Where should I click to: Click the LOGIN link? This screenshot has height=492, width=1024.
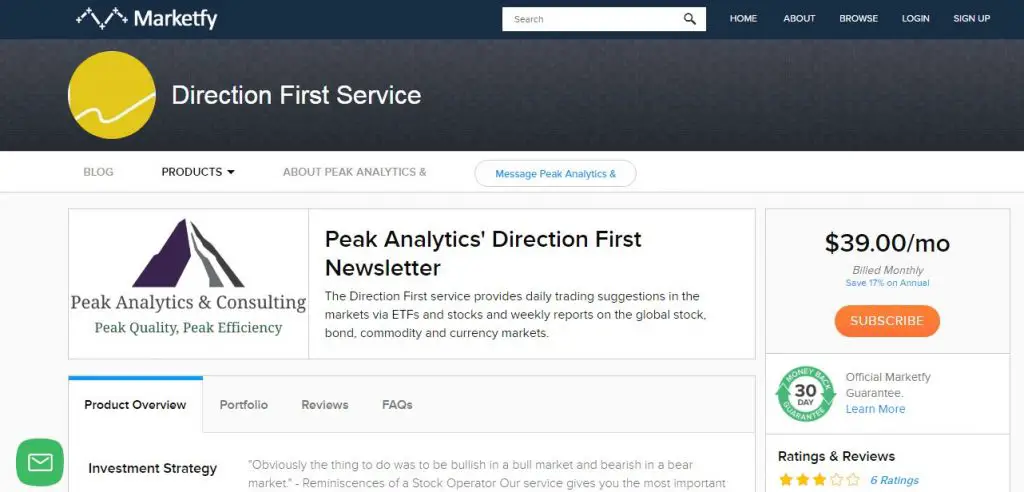pyautogui.click(x=915, y=19)
